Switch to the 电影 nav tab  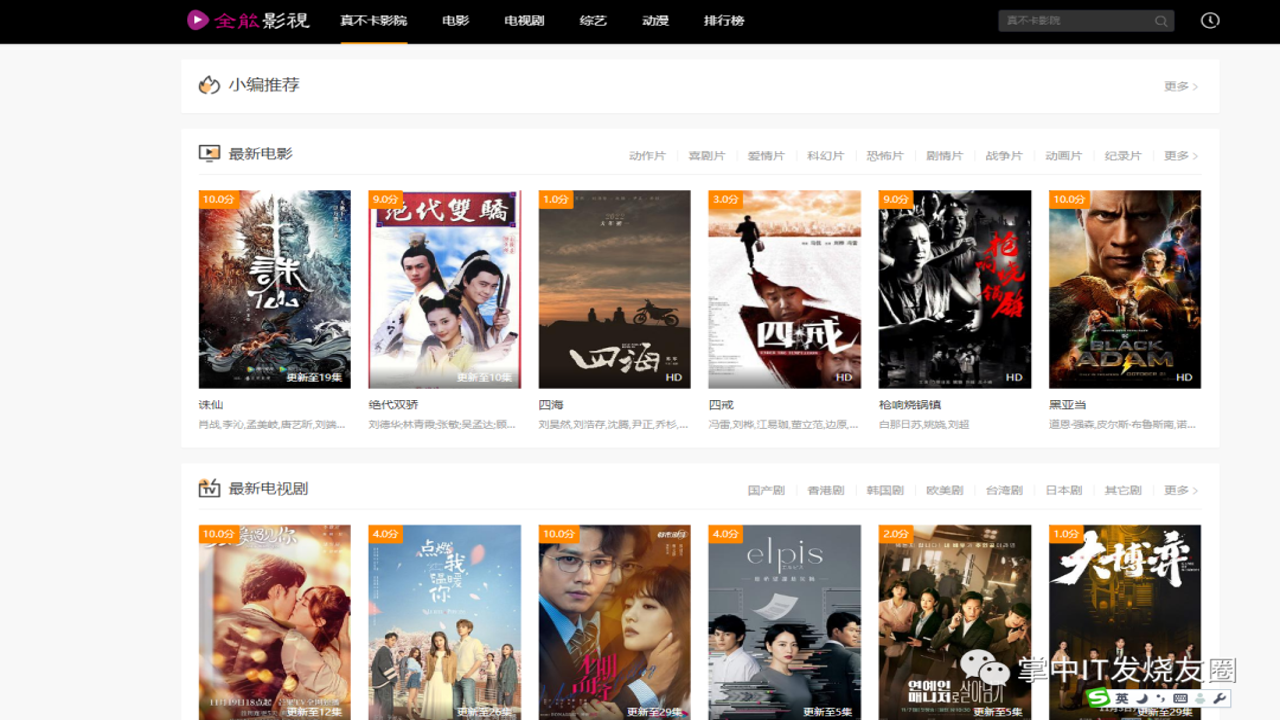[456, 21]
